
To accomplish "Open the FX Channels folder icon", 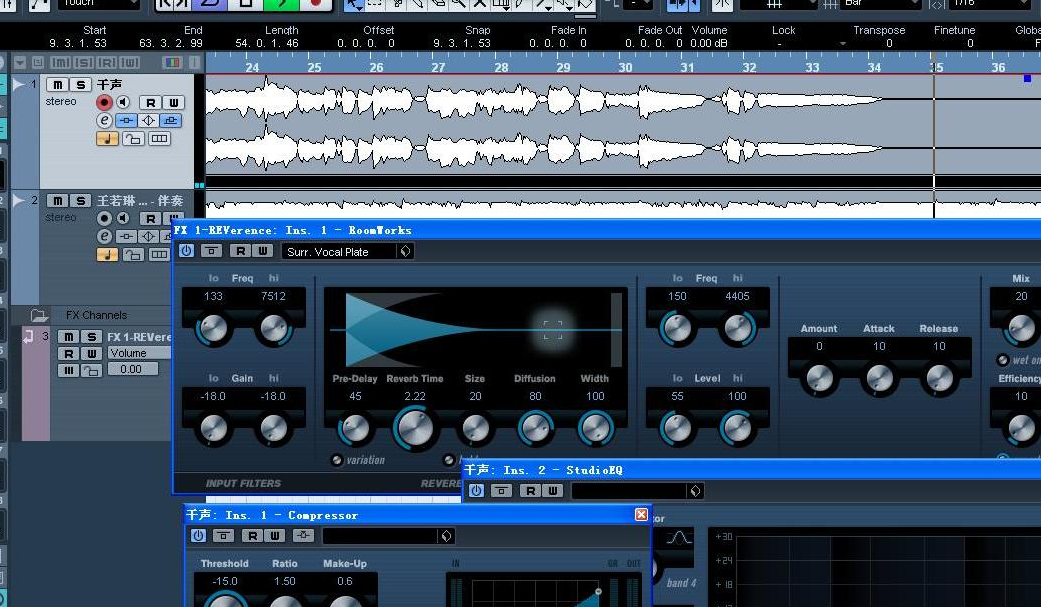I will pyautogui.click(x=39, y=315).
